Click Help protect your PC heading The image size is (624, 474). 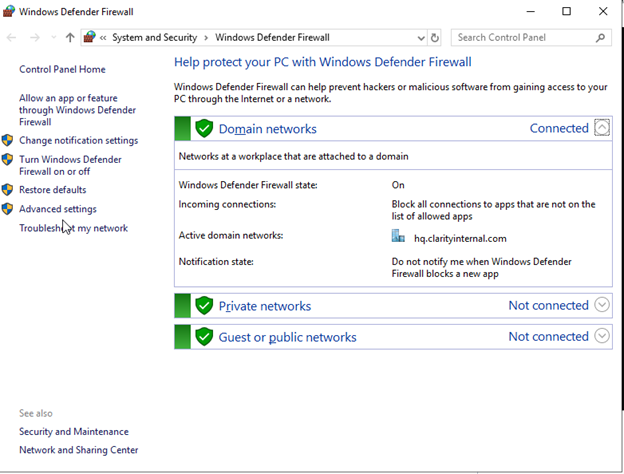(323, 62)
